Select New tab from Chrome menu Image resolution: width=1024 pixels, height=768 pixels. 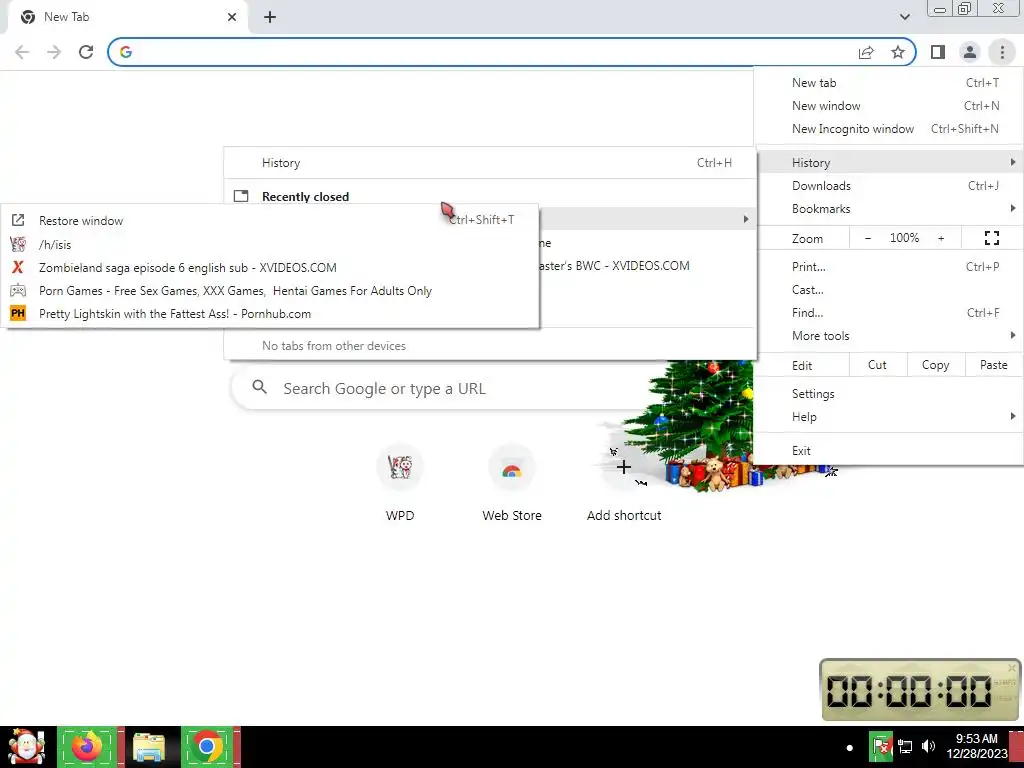coord(888,83)
